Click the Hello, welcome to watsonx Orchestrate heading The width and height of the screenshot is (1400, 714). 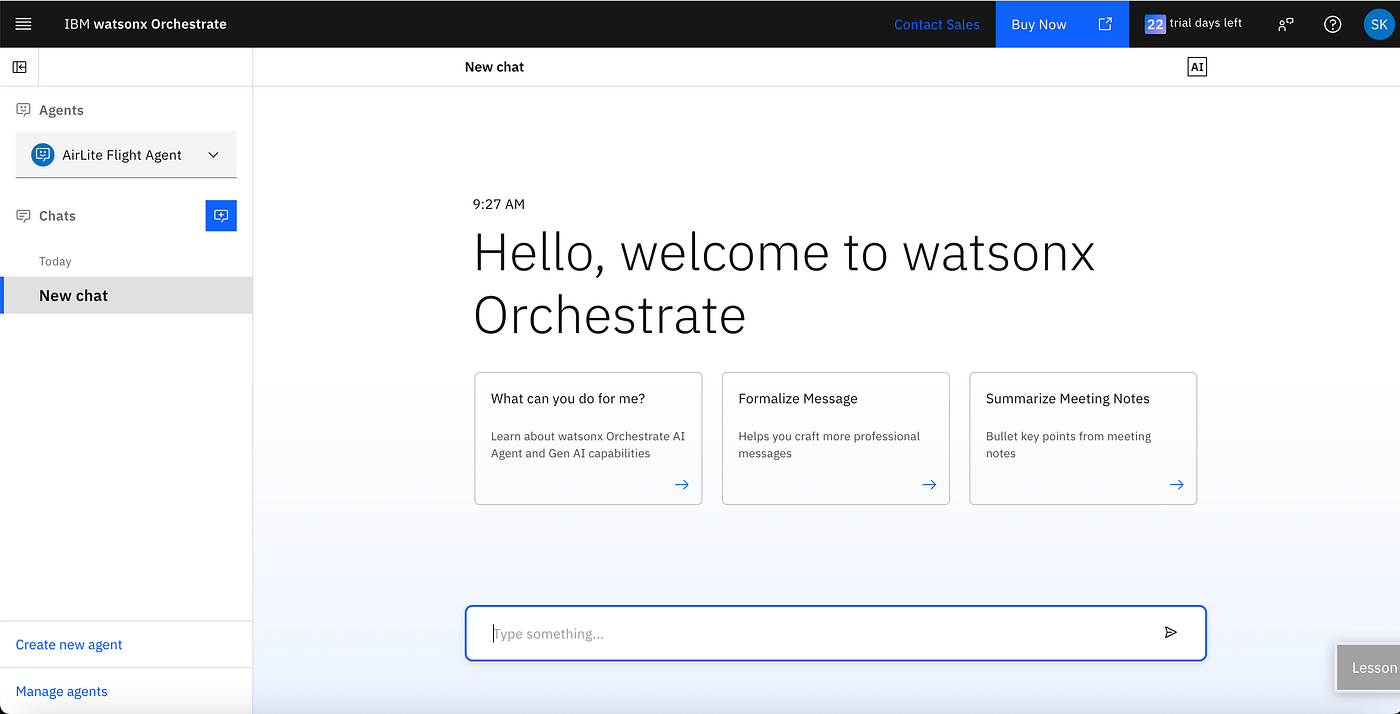(x=784, y=283)
